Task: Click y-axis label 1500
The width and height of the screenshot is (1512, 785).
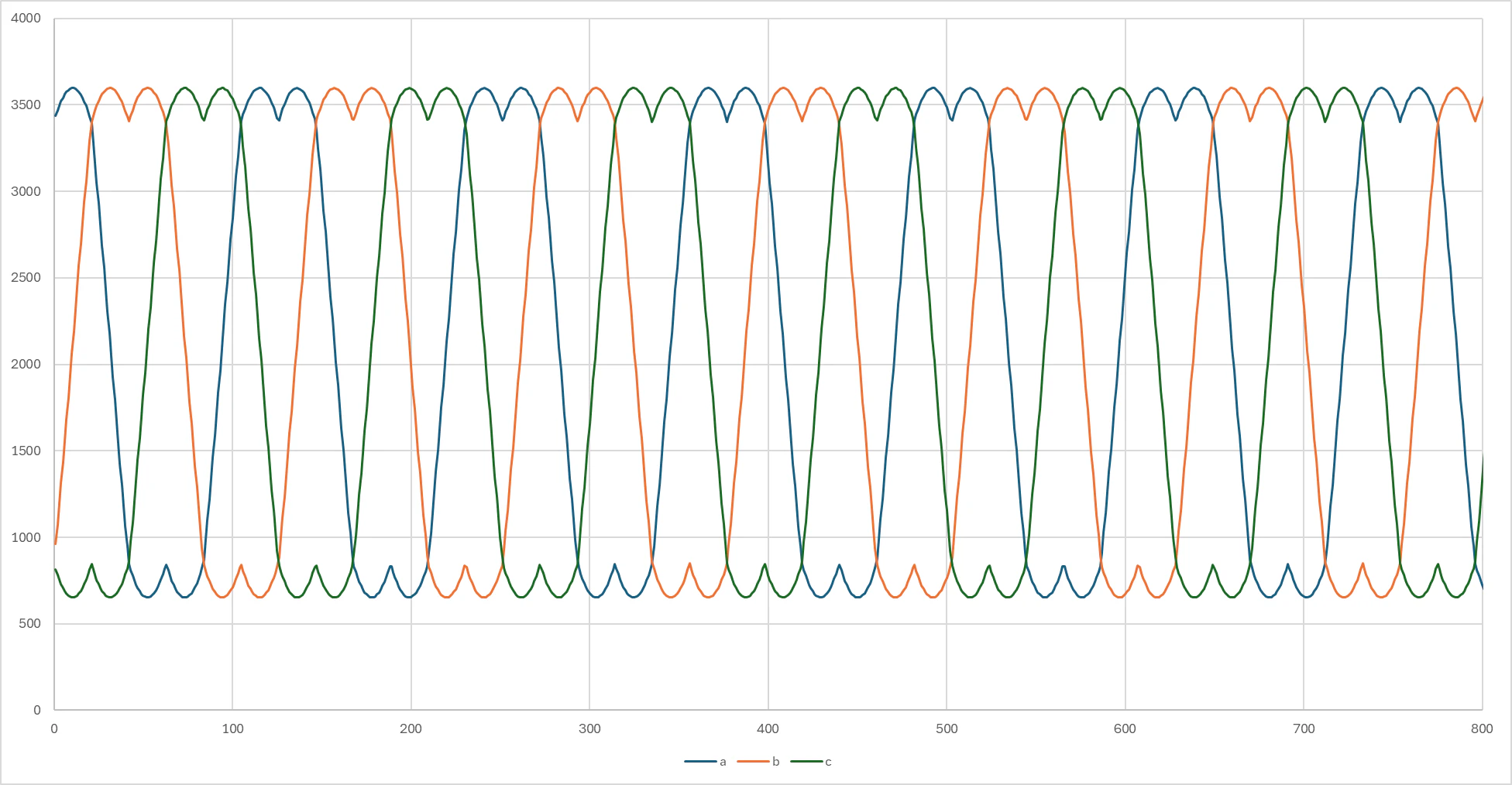Action: (x=26, y=451)
